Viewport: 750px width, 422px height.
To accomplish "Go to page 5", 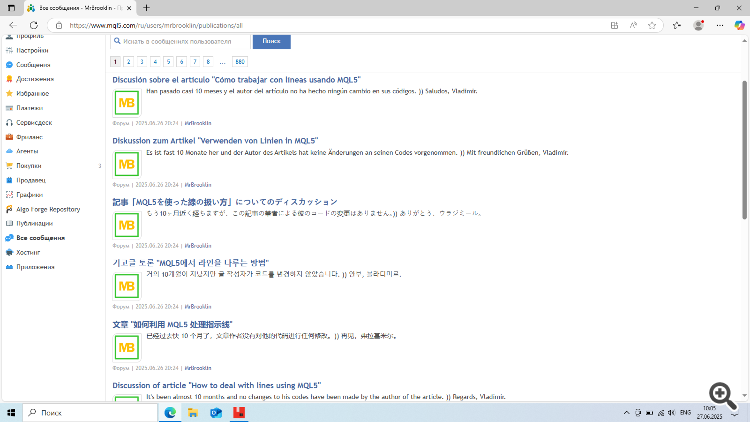I will [x=168, y=62].
